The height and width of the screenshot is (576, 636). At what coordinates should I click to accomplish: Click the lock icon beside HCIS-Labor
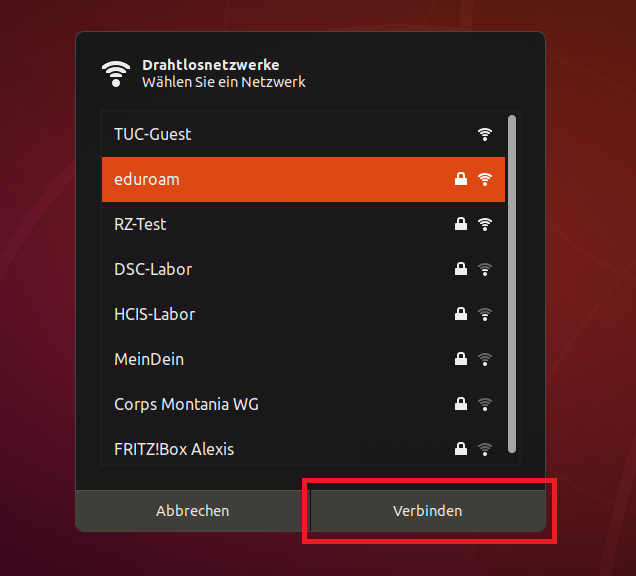click(461, 314)
